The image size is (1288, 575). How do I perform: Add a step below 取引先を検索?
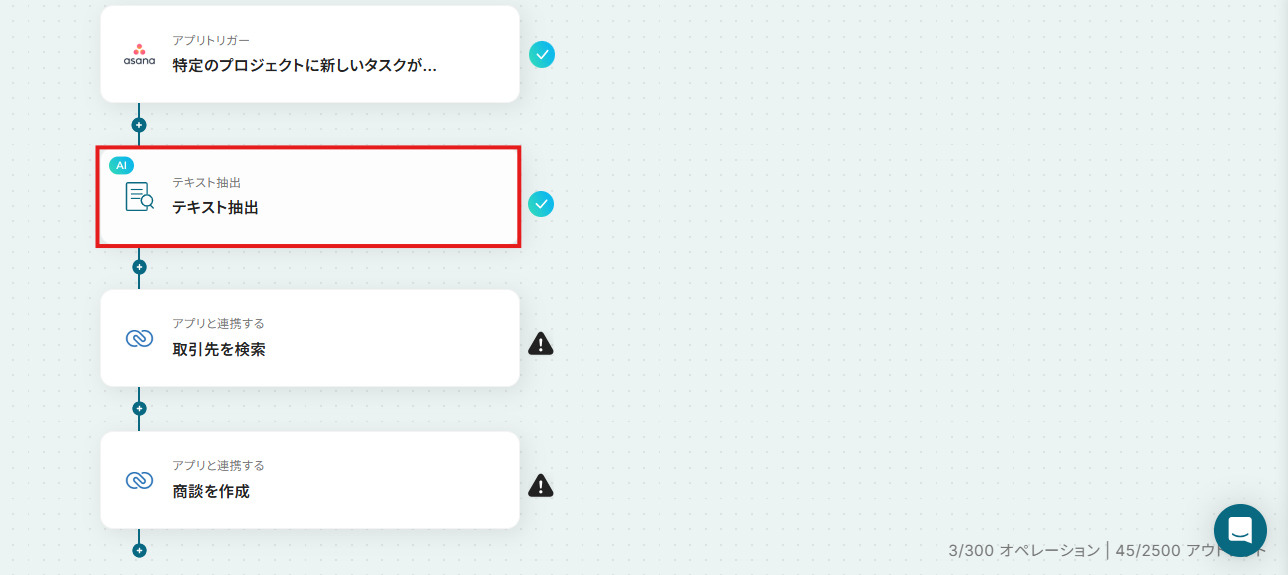139,408
